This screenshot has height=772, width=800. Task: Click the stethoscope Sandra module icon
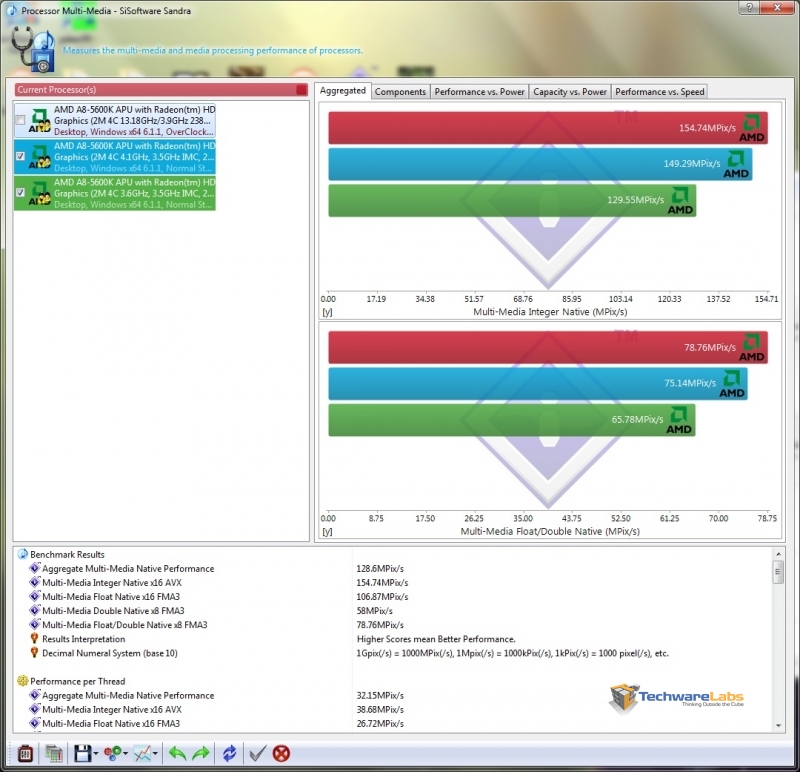point(33,49)
